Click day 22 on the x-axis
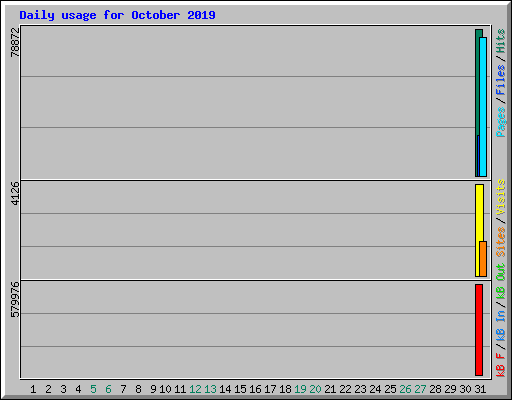This screenshot has width=512, height=400. pos(345,389)
